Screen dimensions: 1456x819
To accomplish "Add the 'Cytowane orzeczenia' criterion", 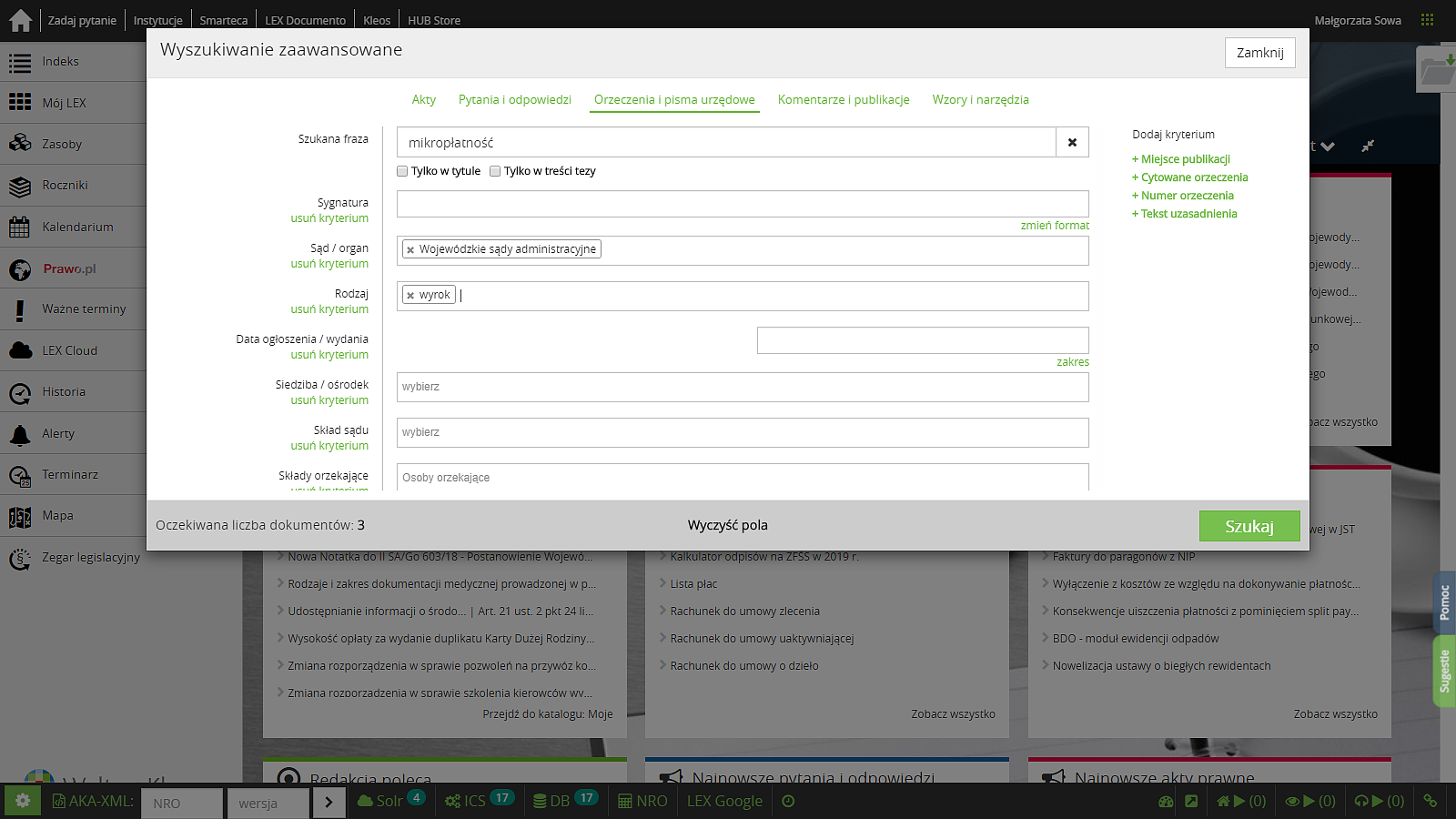I will click(1194, 177).
